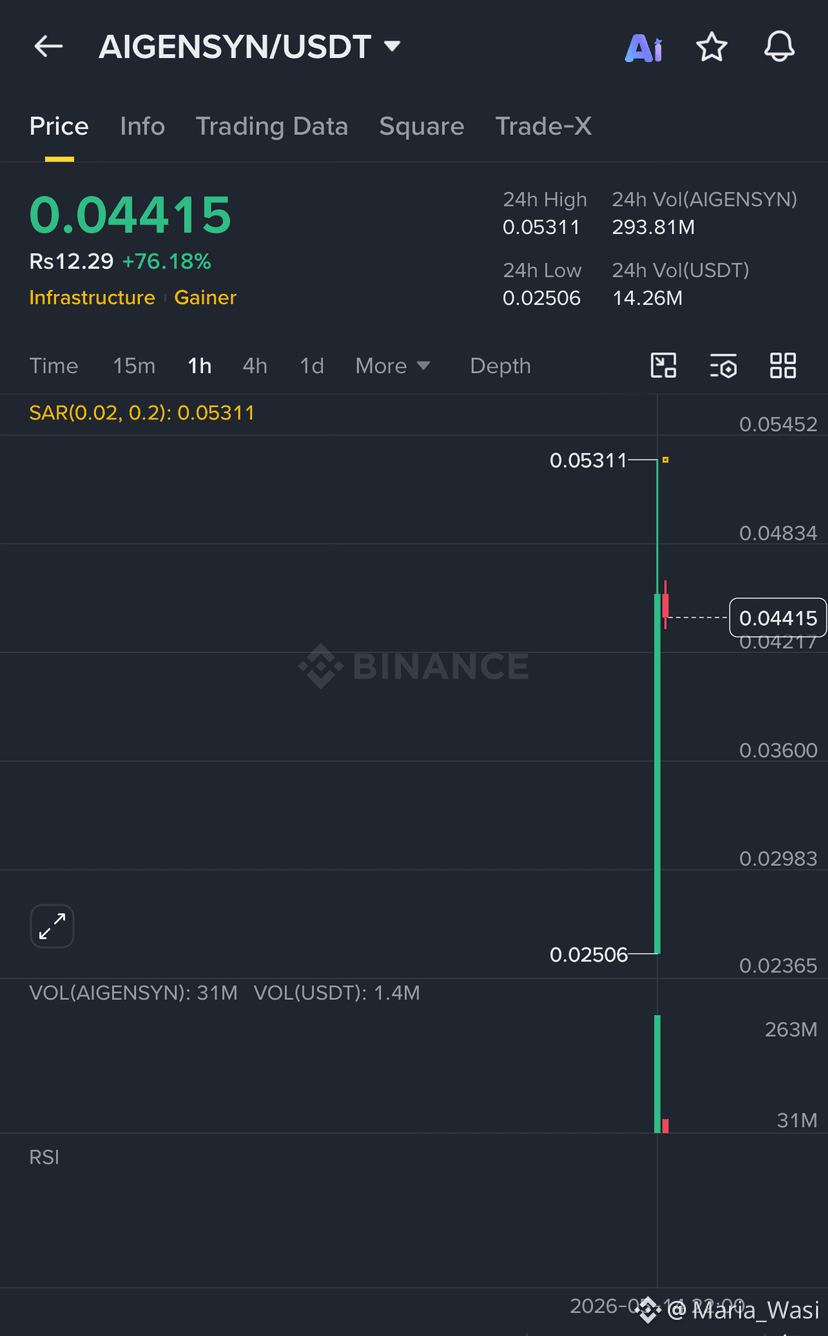Open the Ai assistant icon
Viewport: 828px width, 1336px height.
644,47
